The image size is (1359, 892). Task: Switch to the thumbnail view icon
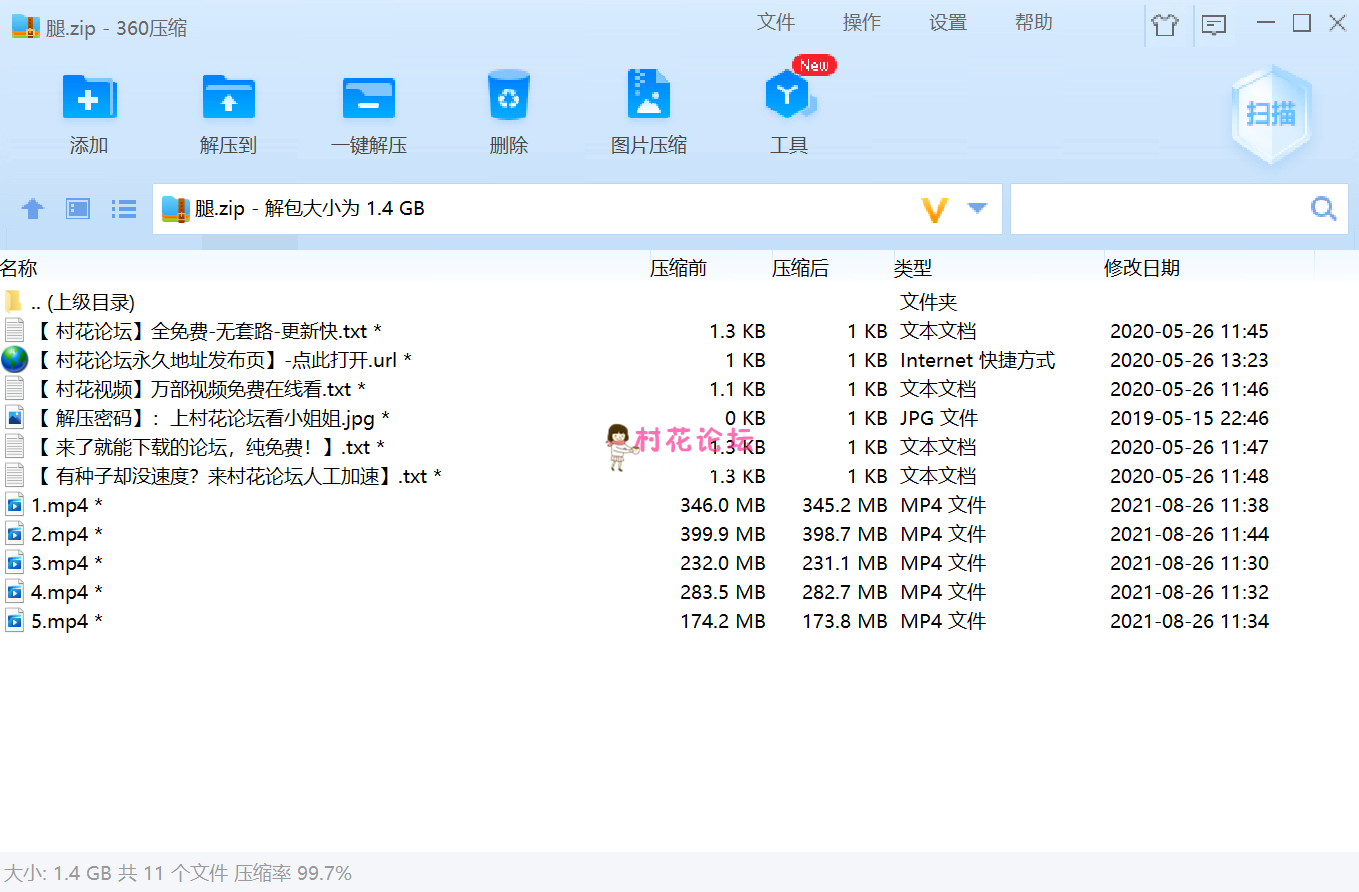pyautogui.click(x=78, y=209)
